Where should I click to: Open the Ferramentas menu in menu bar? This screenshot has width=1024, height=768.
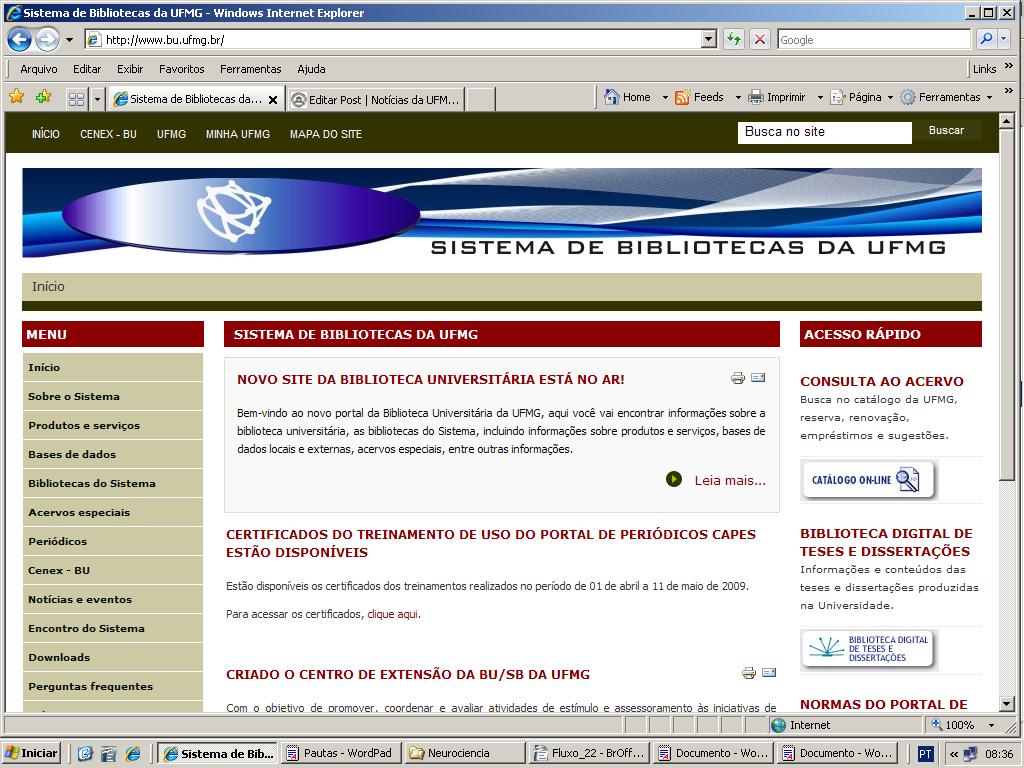pos(251,69)
